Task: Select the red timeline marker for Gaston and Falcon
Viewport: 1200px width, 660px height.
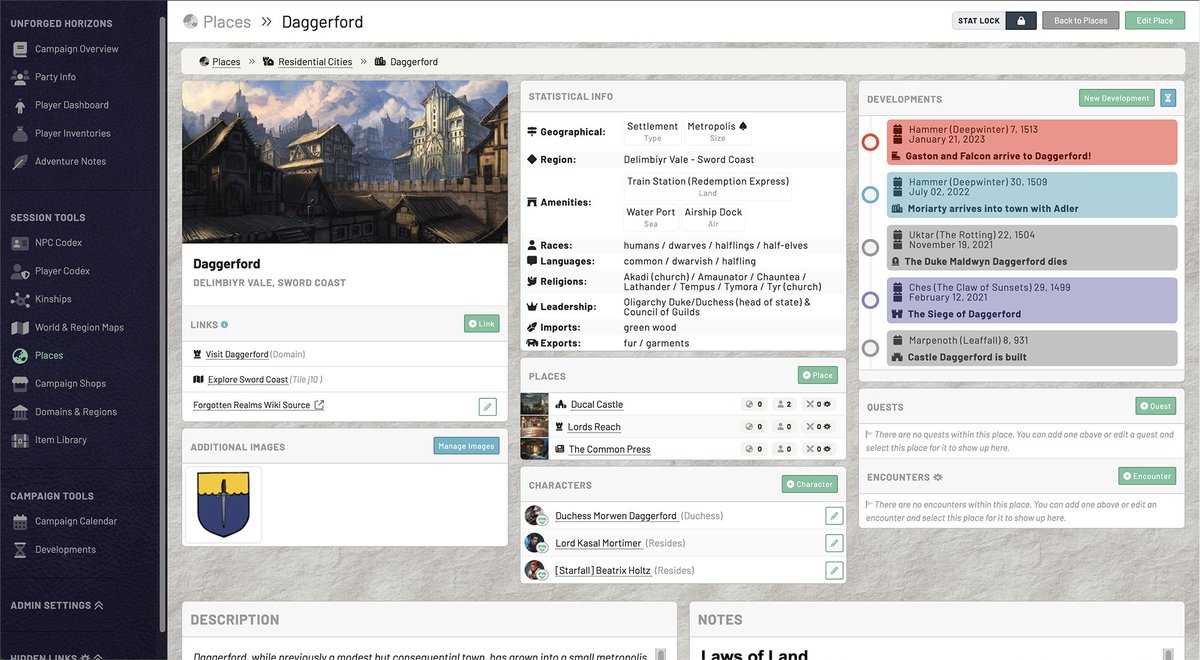Action: pos(870,142)
